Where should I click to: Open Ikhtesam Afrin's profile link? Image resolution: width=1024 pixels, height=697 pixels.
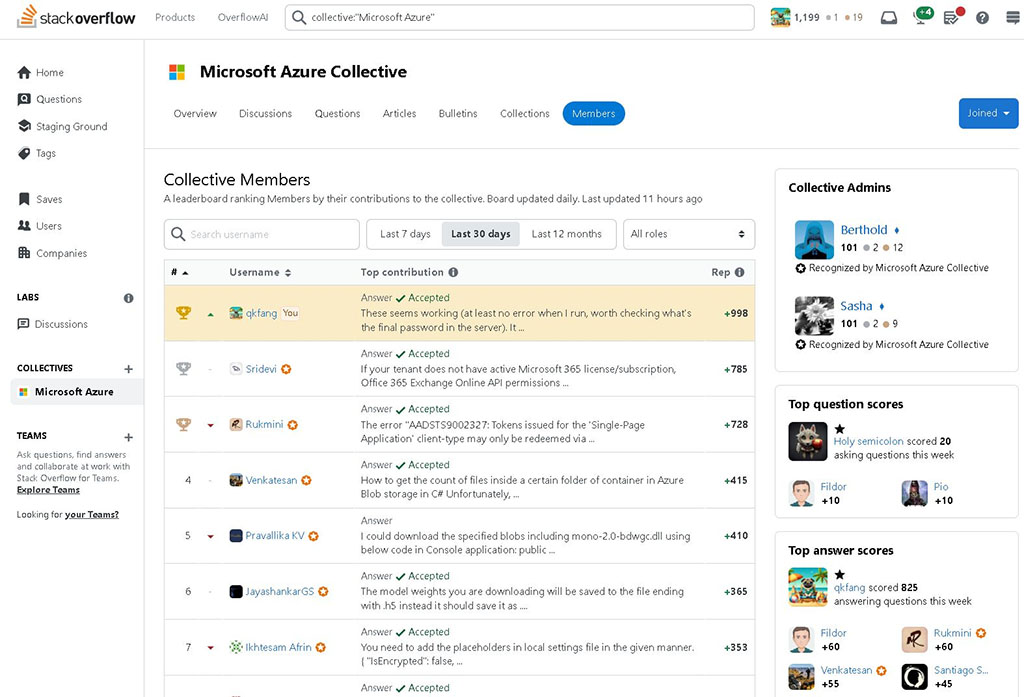tap(278, 647)
